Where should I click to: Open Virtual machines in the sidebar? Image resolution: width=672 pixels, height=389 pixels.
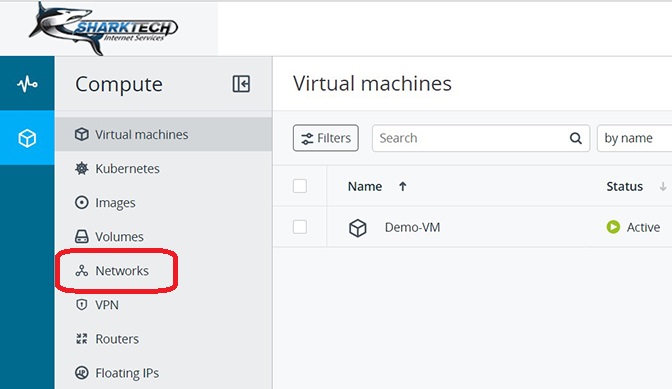163,135
